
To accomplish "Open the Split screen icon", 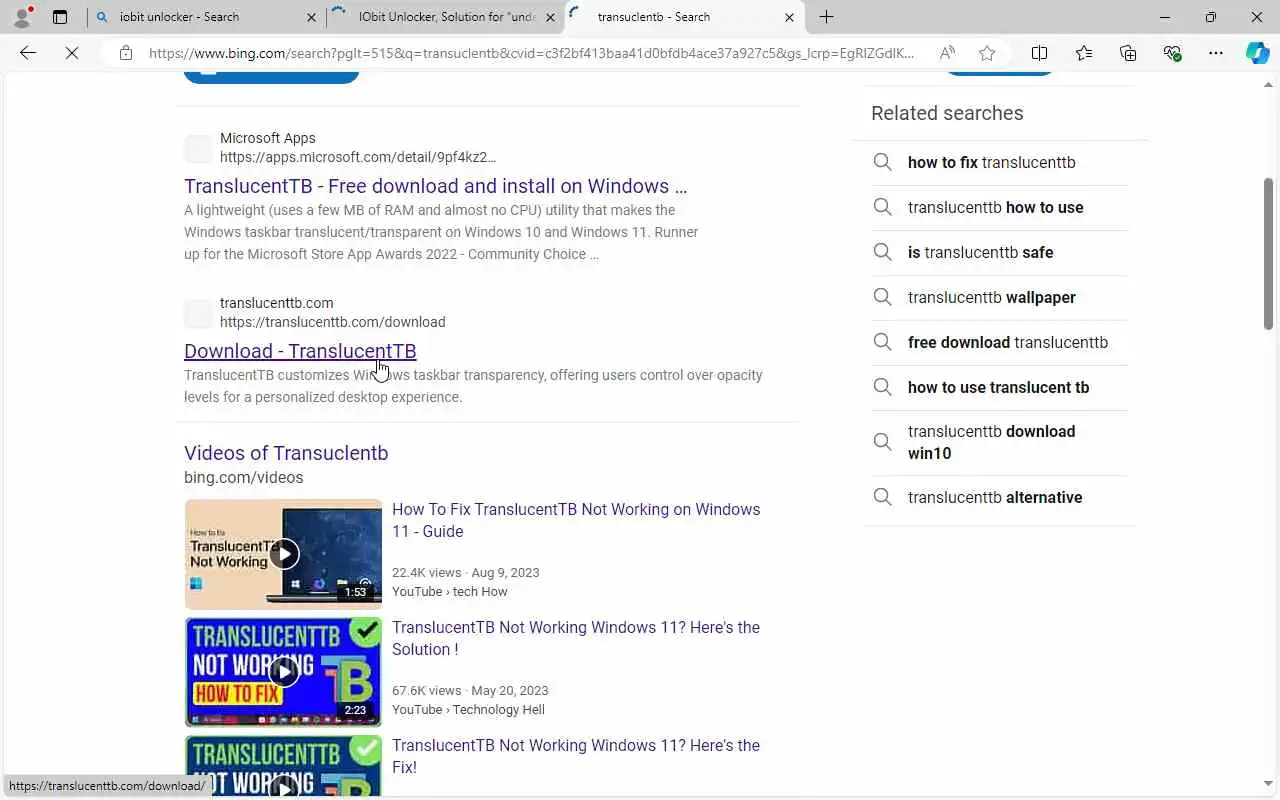I will click(1039, 53).
